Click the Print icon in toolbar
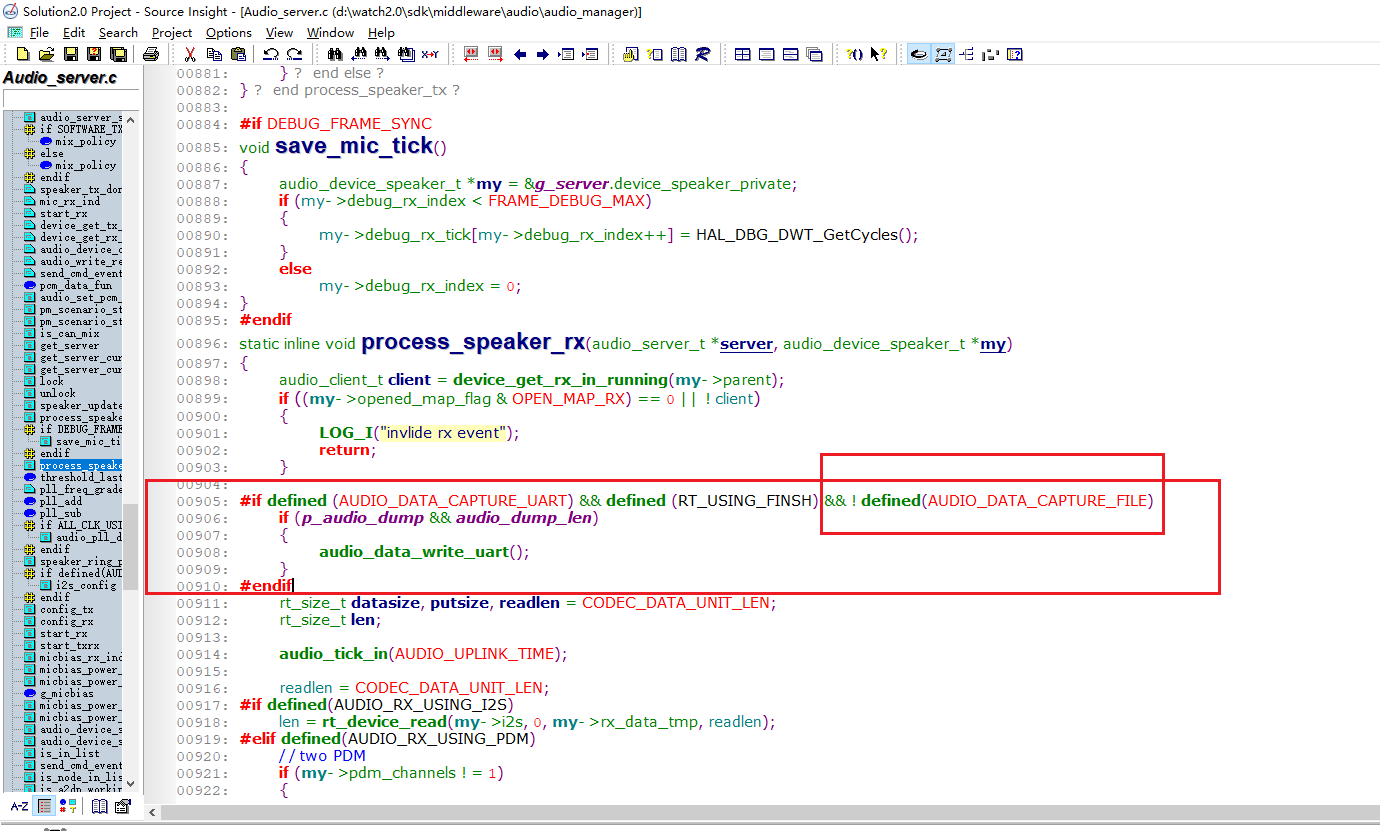1380x831 pixels. click(150, 54)
